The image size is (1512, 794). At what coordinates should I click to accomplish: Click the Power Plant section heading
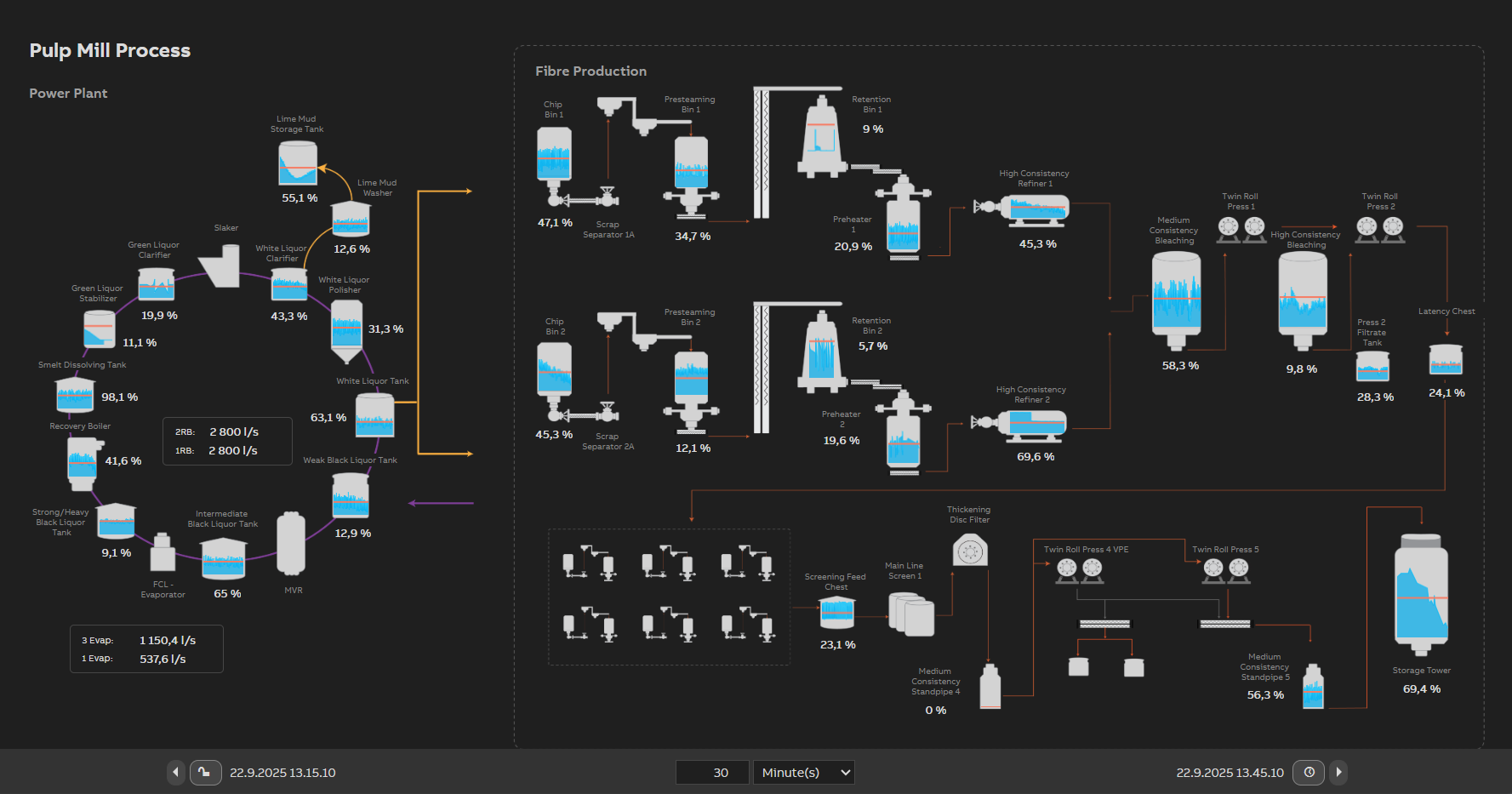coord(68,94)
